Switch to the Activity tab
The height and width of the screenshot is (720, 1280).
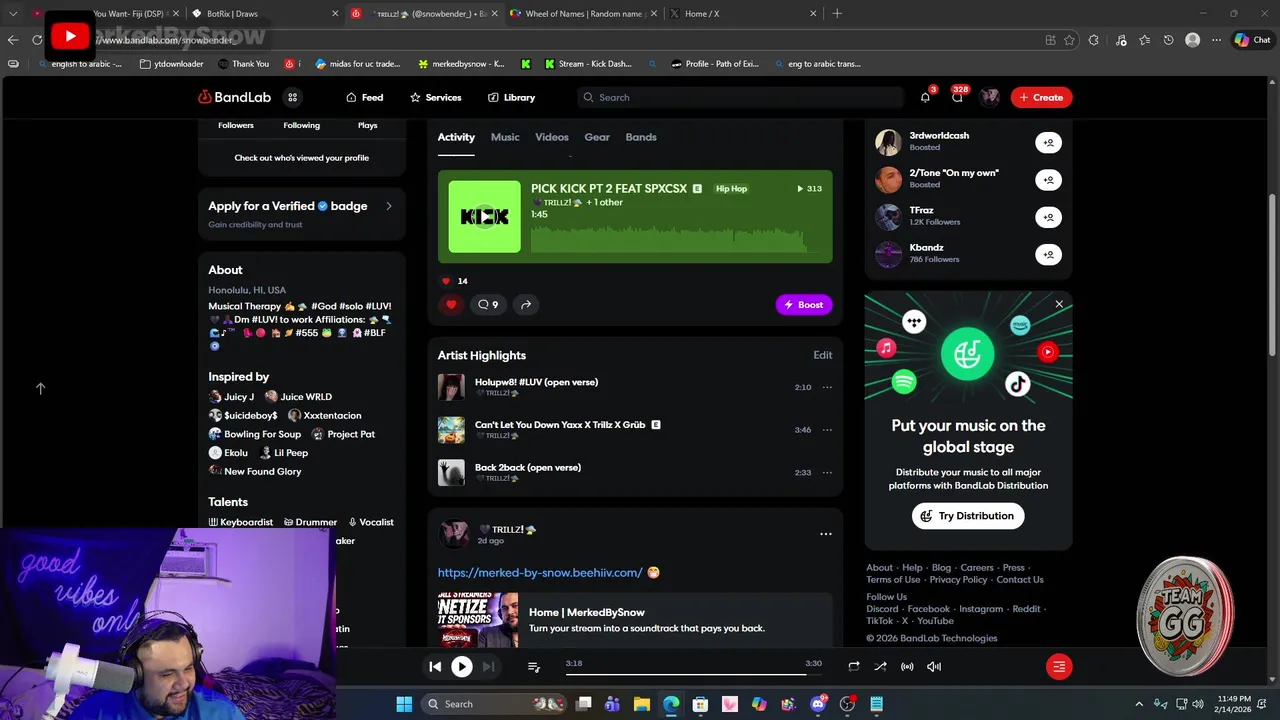456,137
